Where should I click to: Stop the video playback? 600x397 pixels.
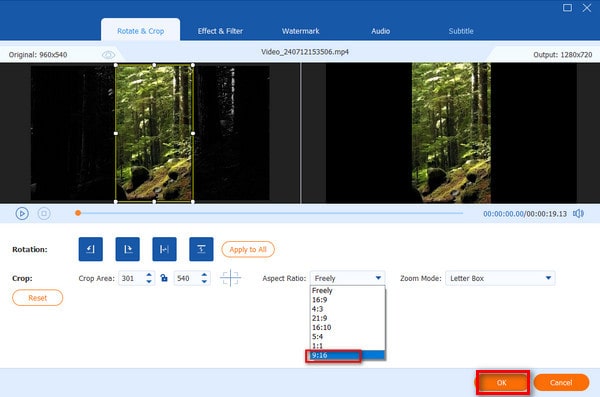(x=44, y=213)
